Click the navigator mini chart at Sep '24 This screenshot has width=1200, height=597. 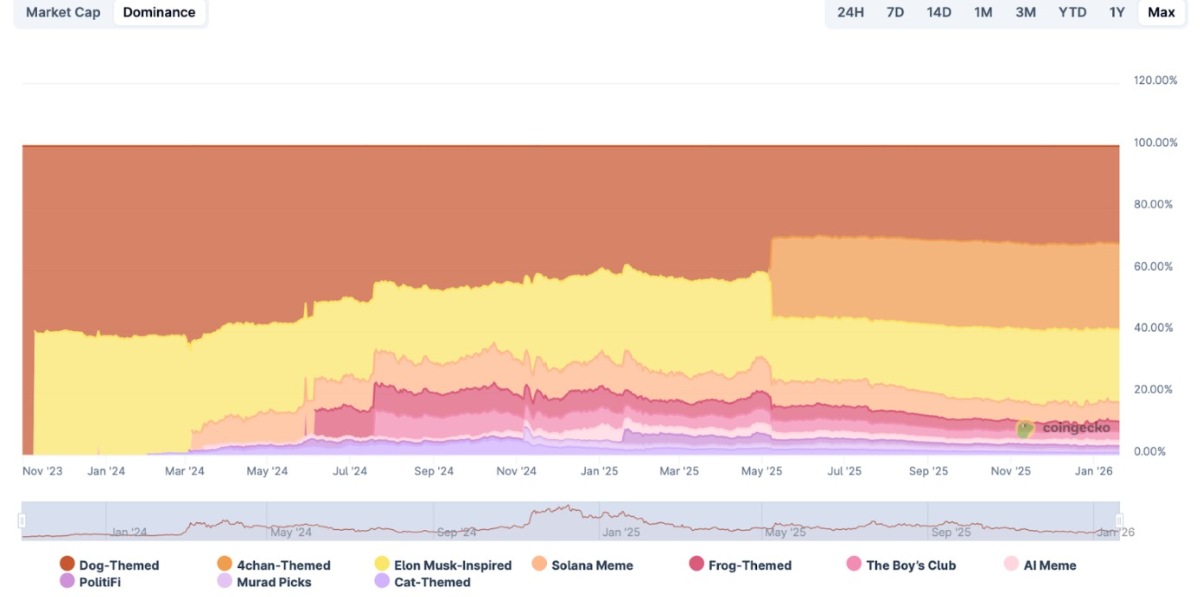coord(457,533)
